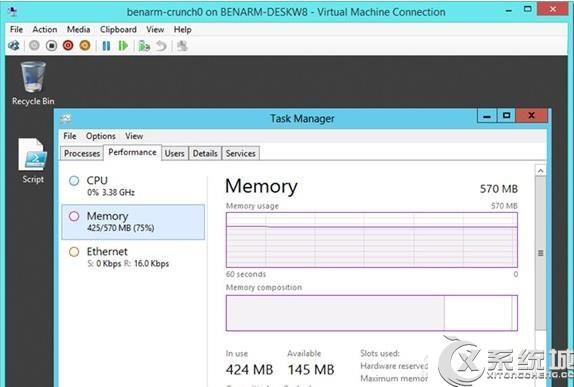Switch to the Users tab
The width and height of the screenshot is (574, 387).
click(174, 153)
